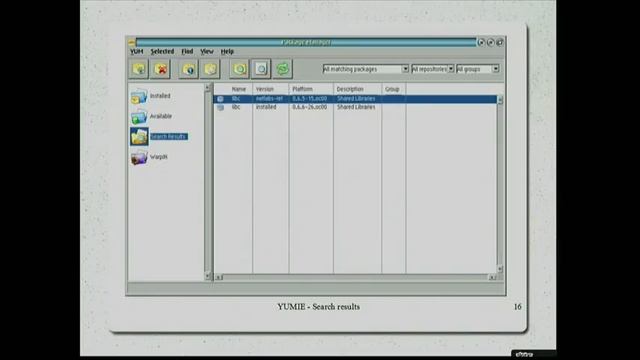Open the View menu
Image resolution: width=640 pixels, height=360 pixels.
207,51
